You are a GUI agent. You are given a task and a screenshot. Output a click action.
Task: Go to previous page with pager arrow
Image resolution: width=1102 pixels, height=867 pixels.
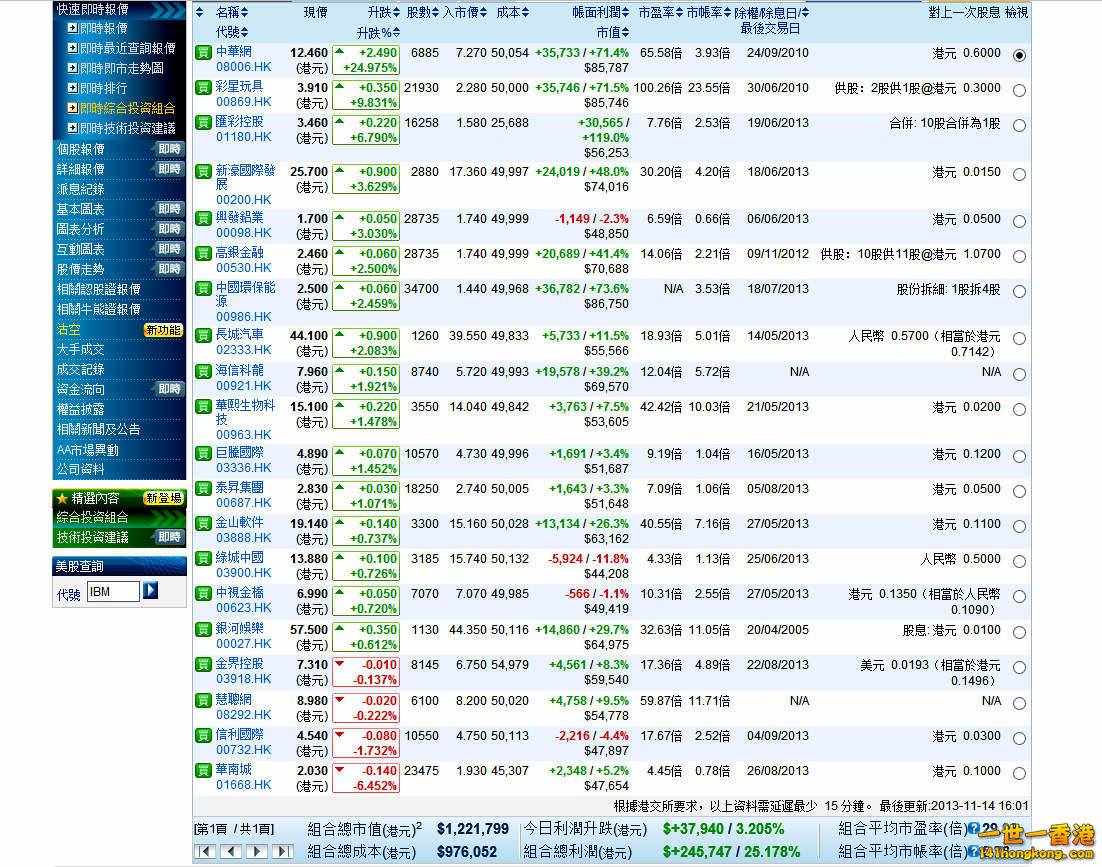231,852
